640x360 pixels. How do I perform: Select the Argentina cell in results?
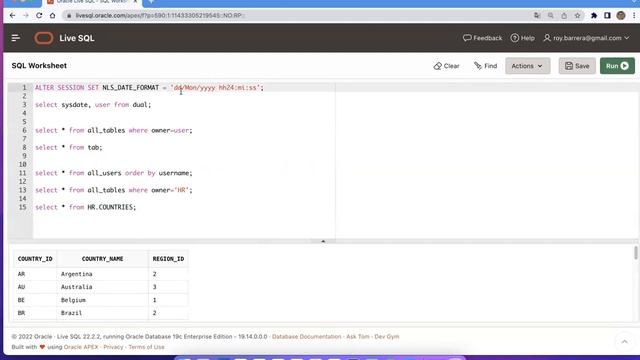(x=102, y=274)
